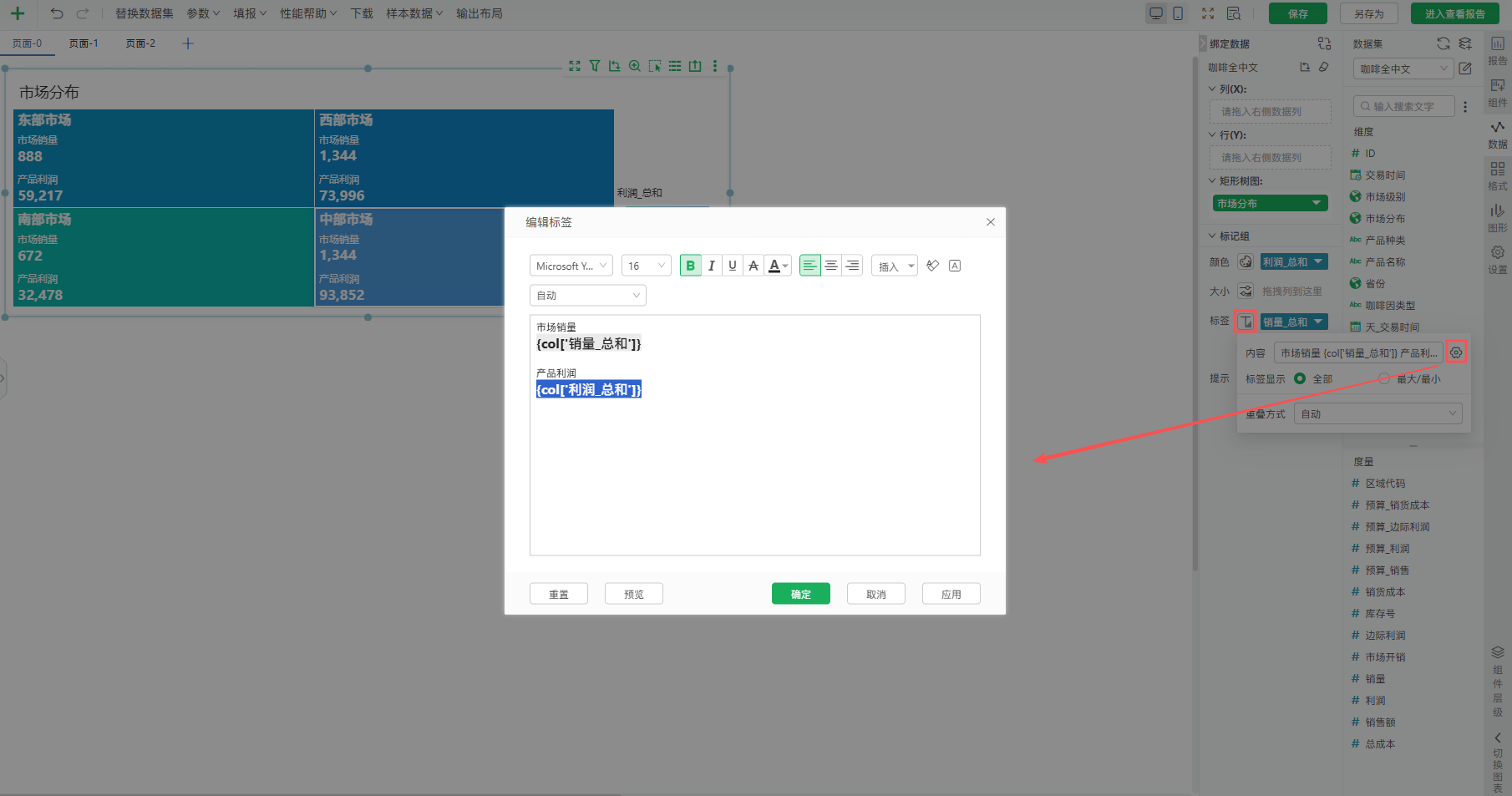Right-align the label text
The height and width of the screenshot is (796, 1512).
(x=852, y=266)
